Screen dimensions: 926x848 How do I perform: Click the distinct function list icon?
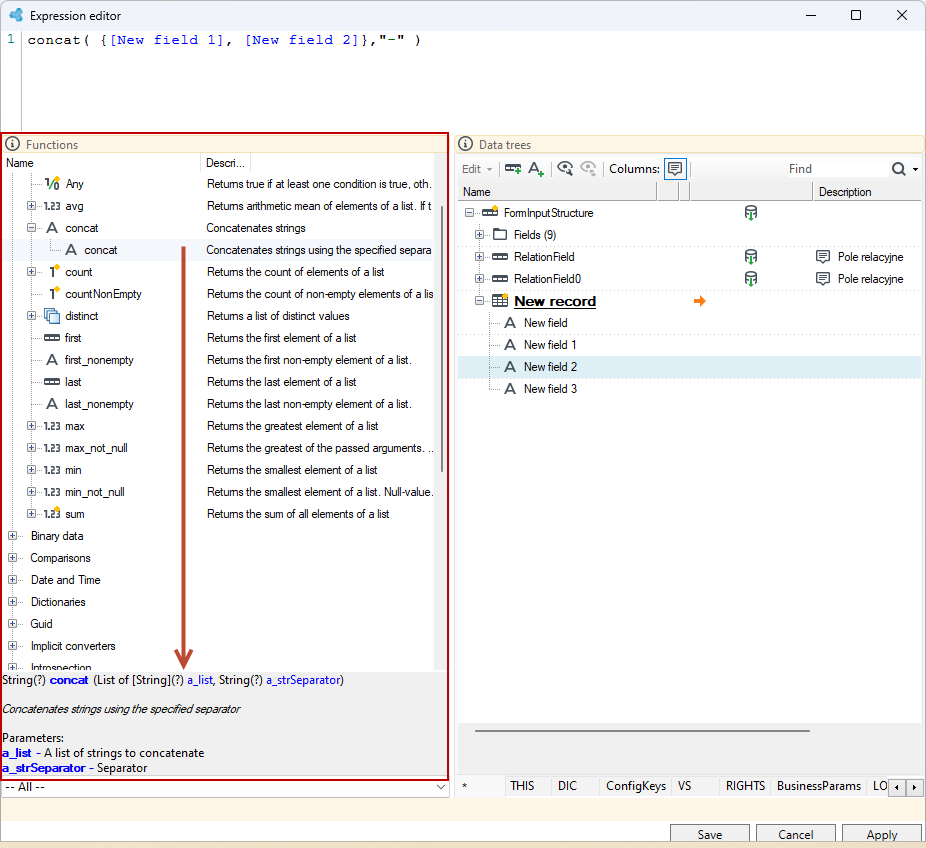[x=52, y=316]
